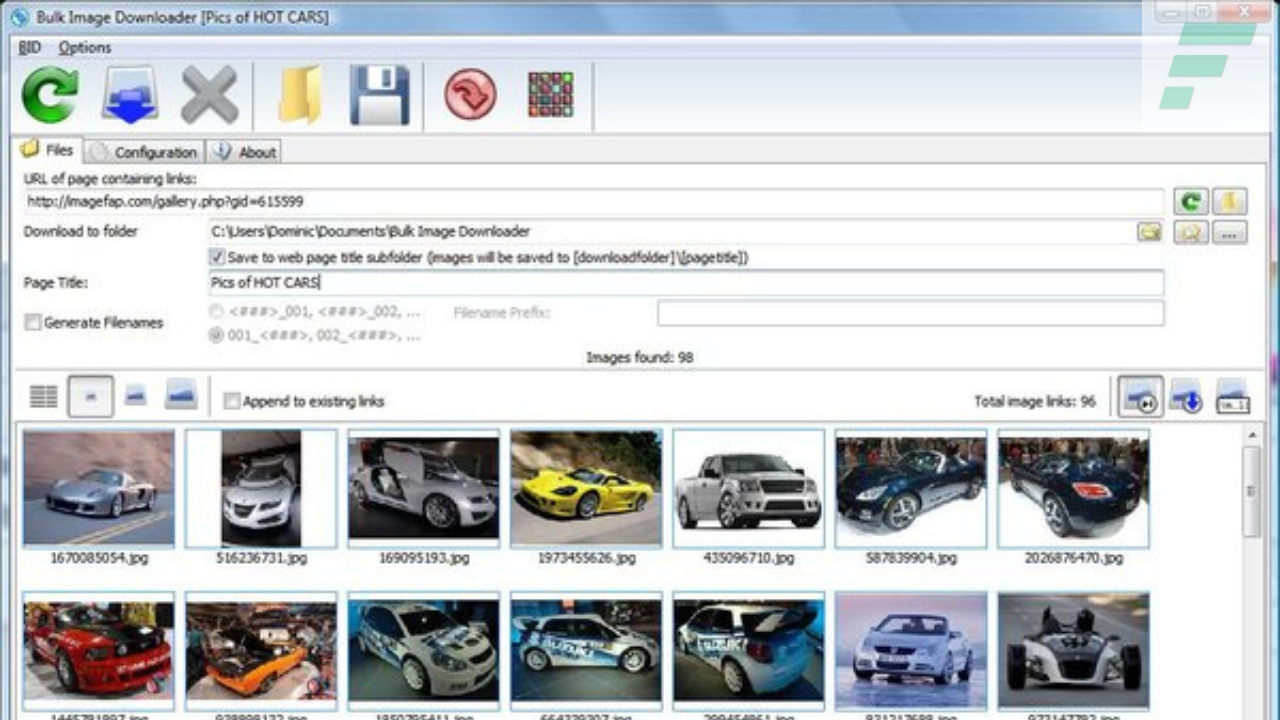The width and height of the screenshot is (1280, 720).
Task: Click the 'Images found: 98' text
Action: coord(640,357)
